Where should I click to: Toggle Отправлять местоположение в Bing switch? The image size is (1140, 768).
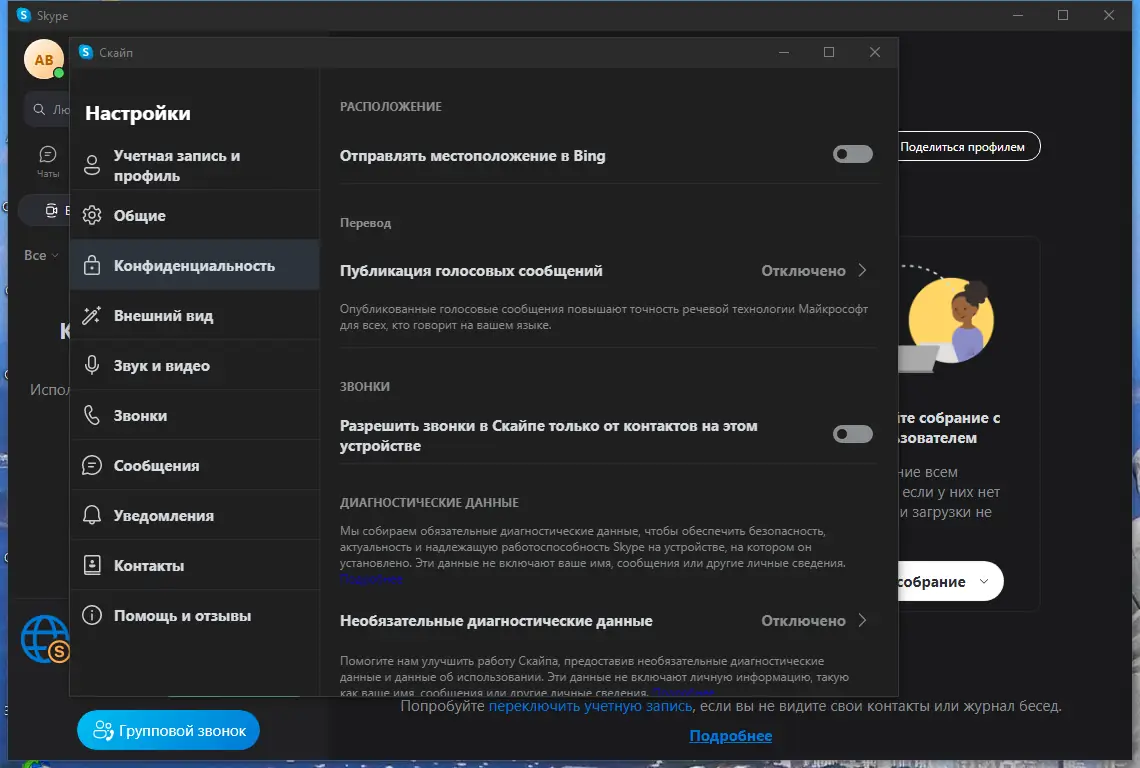point(852,154)
